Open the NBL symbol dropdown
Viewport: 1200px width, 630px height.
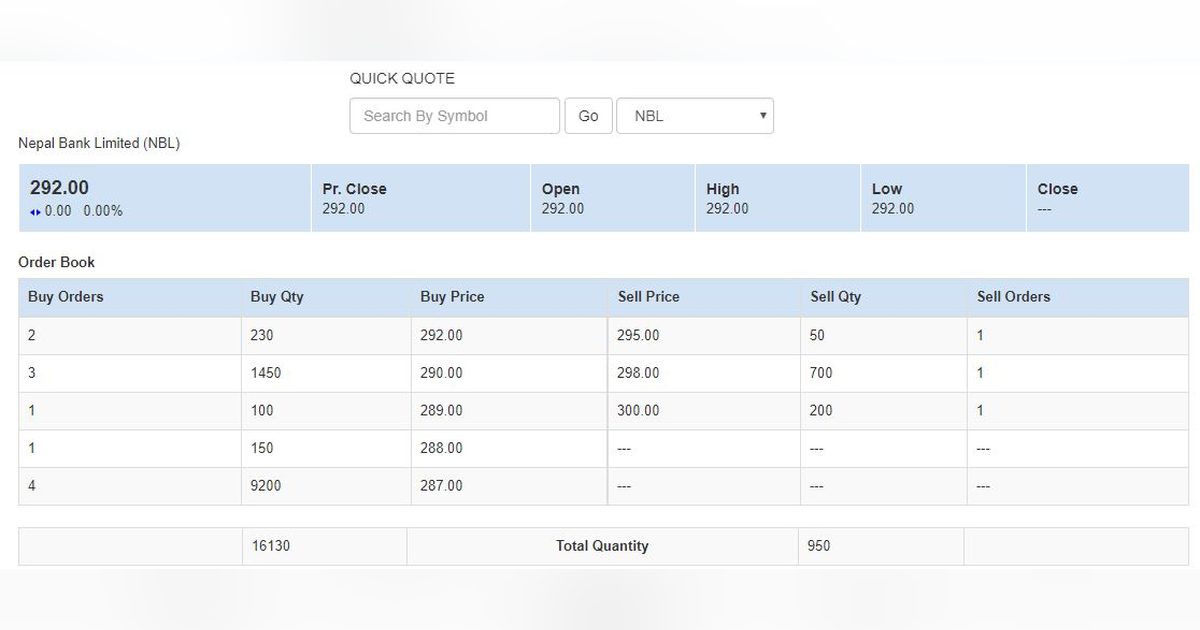[695, 116]
